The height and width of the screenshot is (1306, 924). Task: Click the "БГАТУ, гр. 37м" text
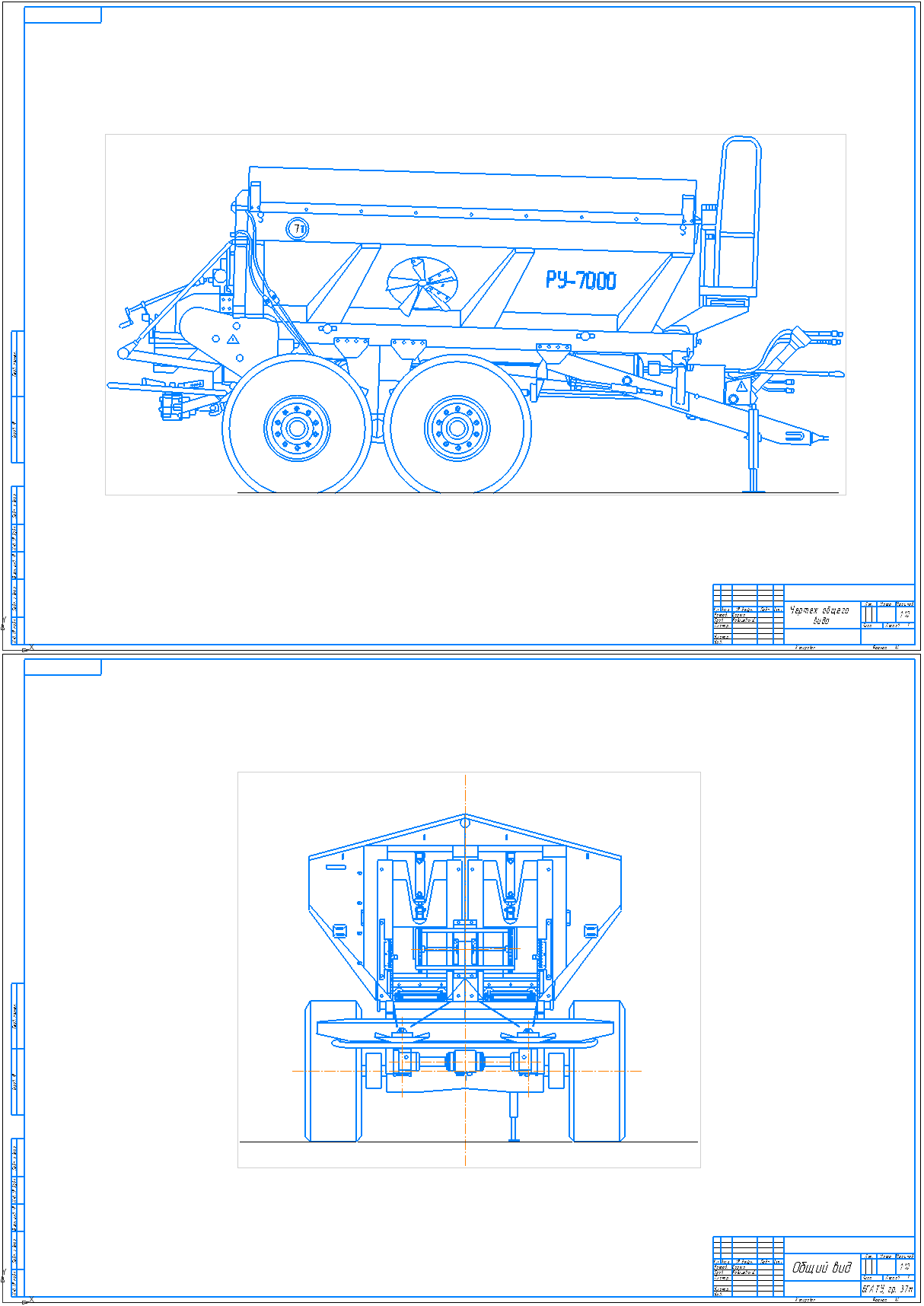(887, 1289)
